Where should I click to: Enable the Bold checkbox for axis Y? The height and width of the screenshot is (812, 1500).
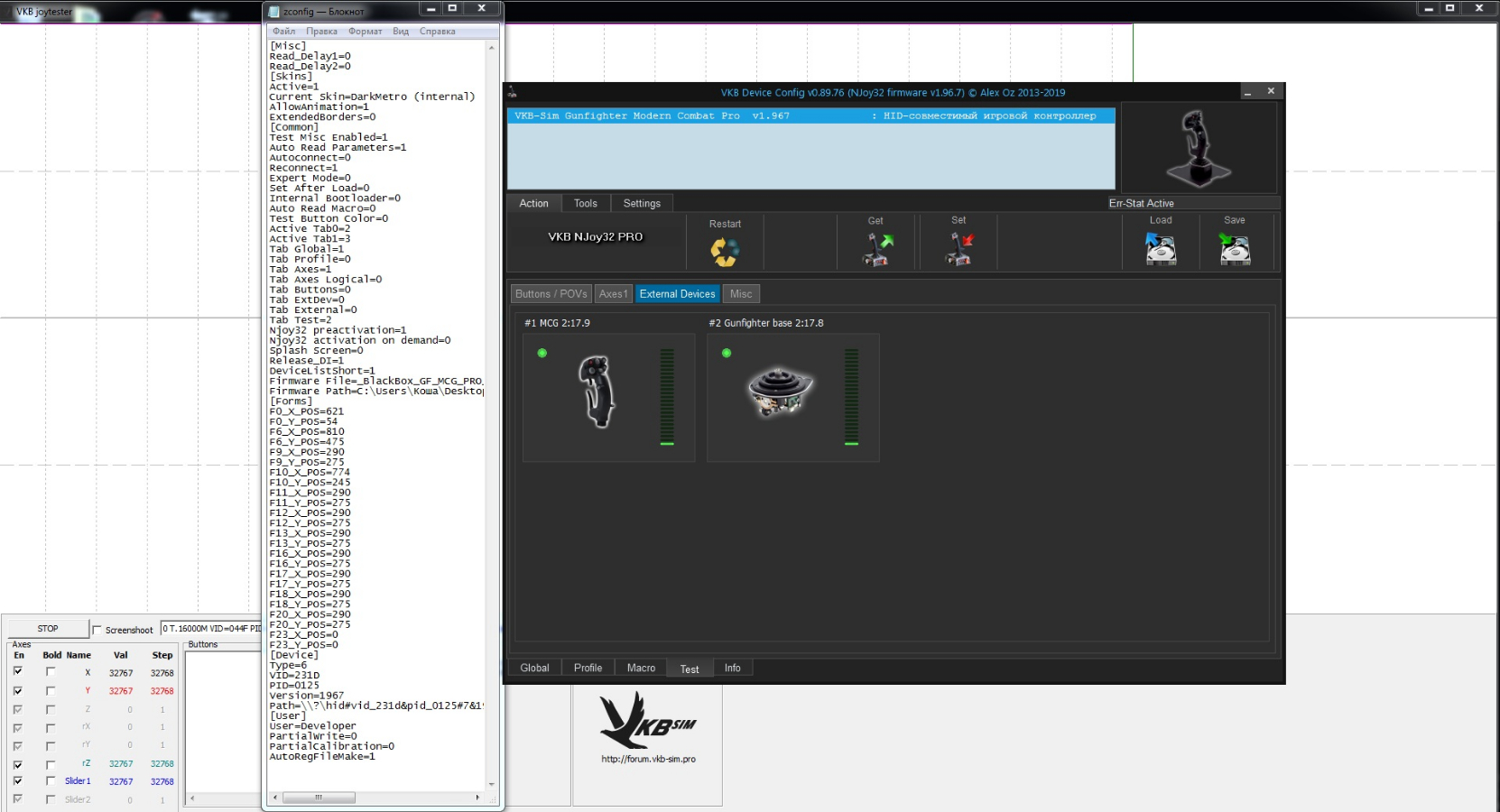(x=51, y=691)
